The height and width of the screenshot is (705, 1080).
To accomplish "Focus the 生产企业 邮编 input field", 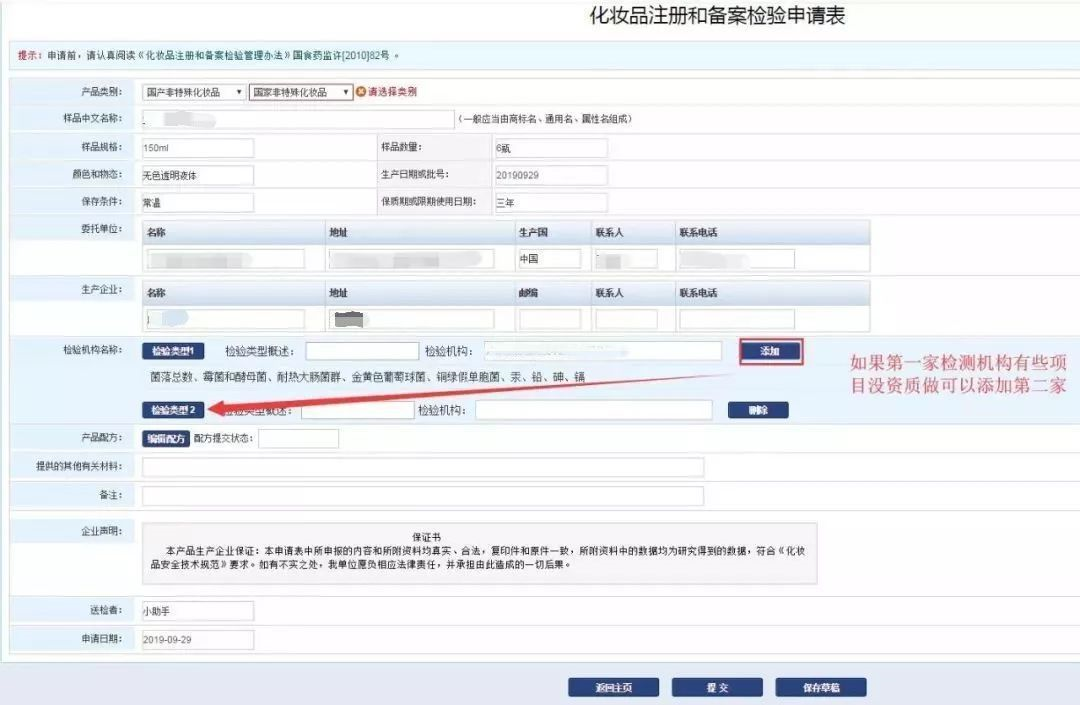I will (x=549, y=320).
